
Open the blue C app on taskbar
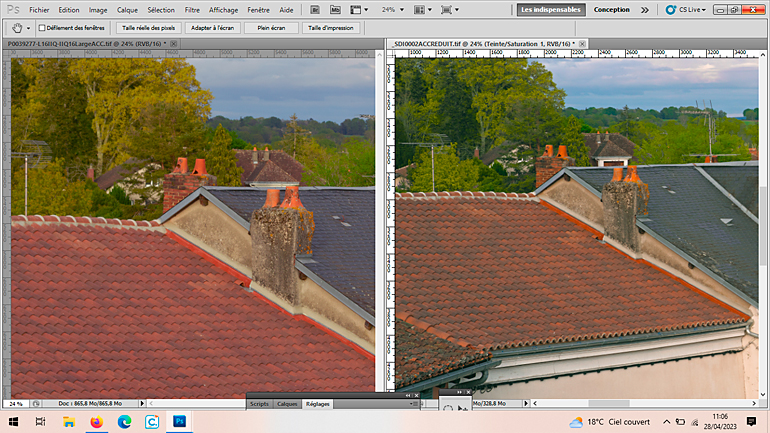pos(152,422)
